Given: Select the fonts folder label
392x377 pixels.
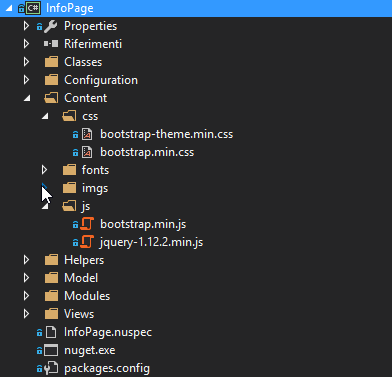Looking at the screenshot, I should [x=95, y=170].
